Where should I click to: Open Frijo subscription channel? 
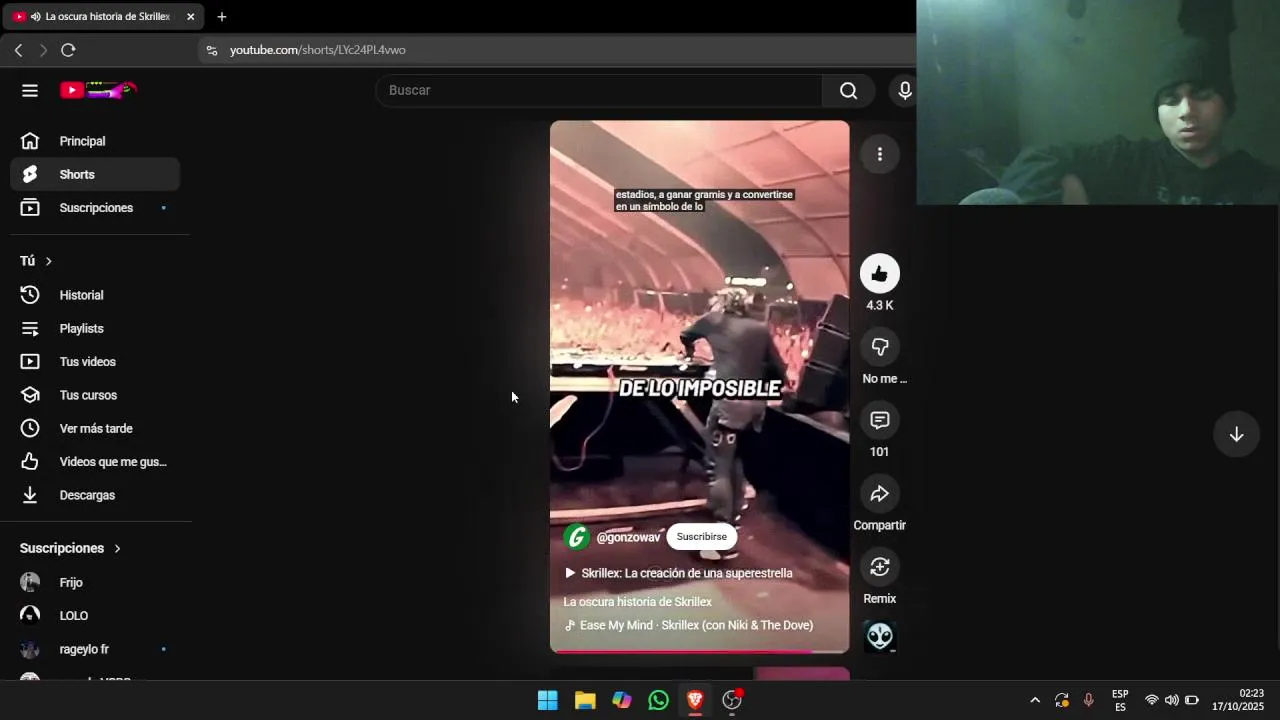(95, 582)
